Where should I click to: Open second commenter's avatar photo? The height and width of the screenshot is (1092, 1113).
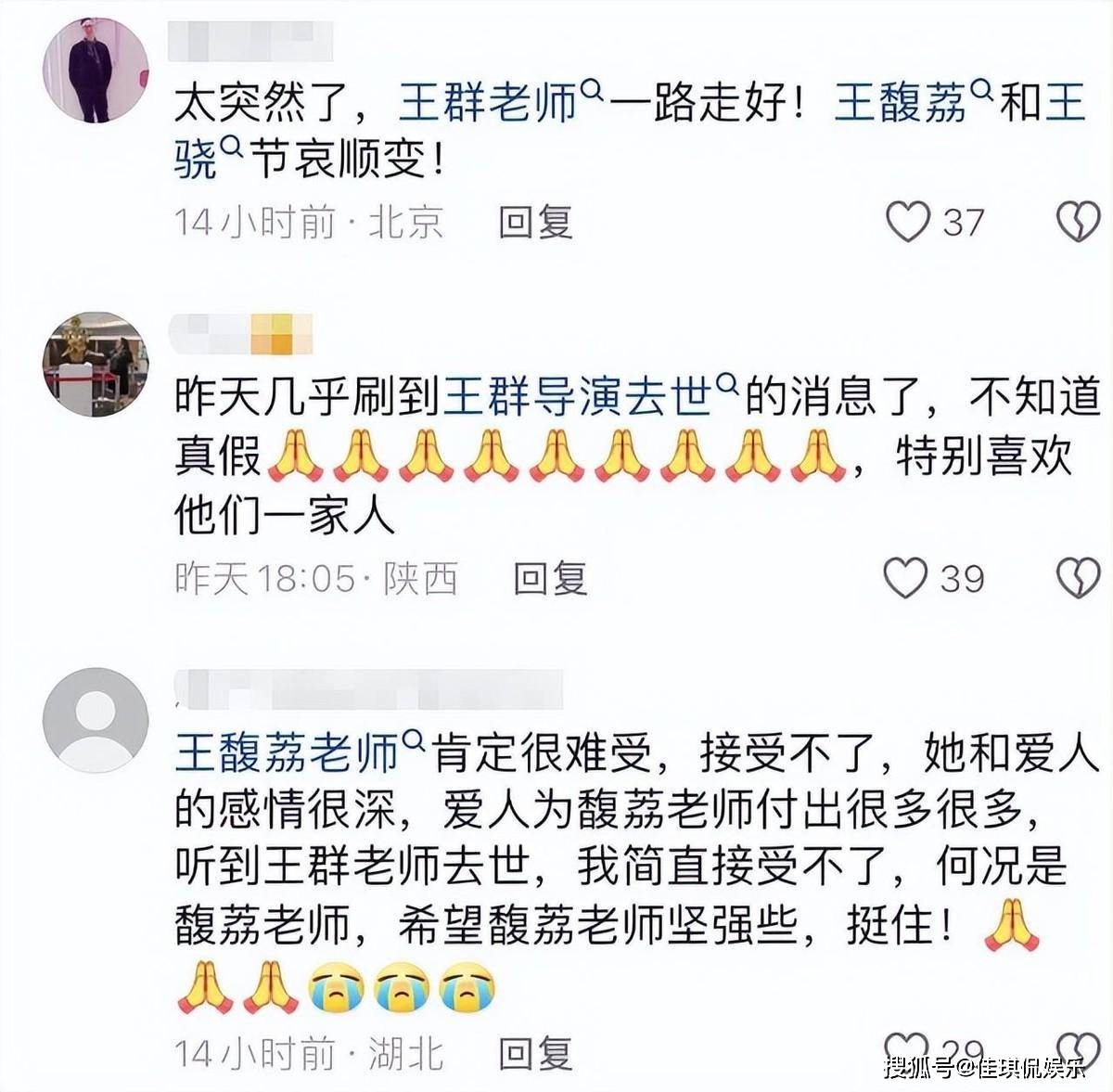pyautogui.click(x=96, y=365)
